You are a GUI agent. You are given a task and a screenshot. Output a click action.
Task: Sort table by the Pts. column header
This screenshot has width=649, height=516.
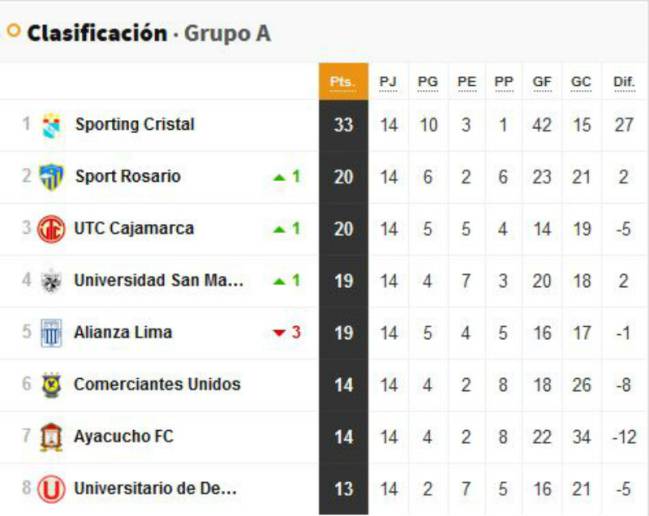point(343,82)
